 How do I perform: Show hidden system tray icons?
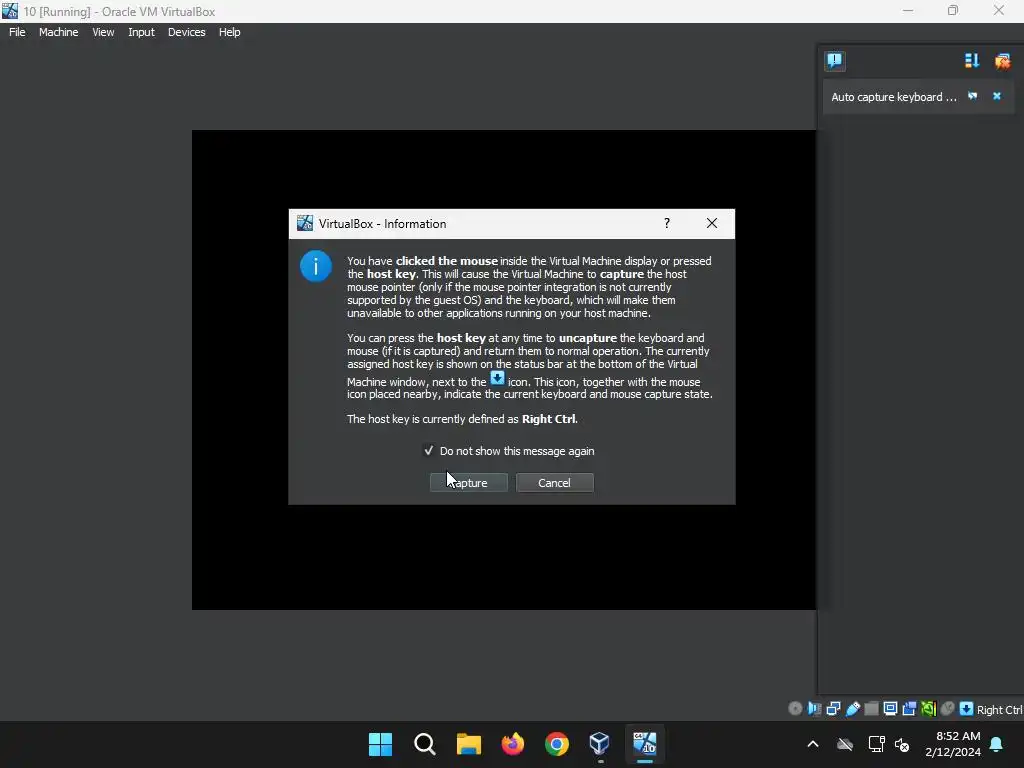click(813, 744)
